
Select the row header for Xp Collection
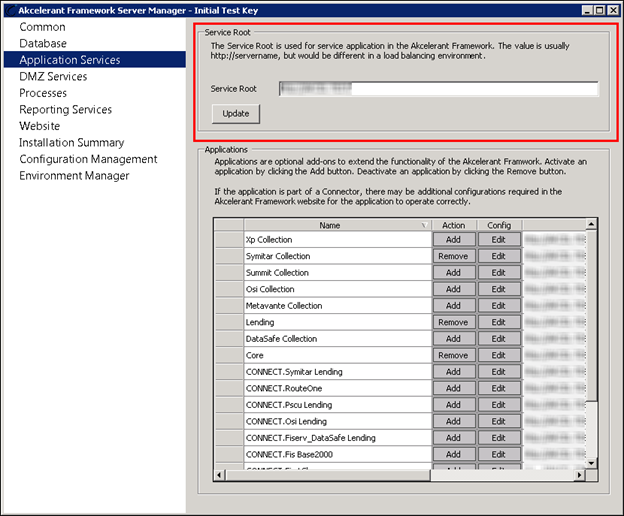(229, 240)
